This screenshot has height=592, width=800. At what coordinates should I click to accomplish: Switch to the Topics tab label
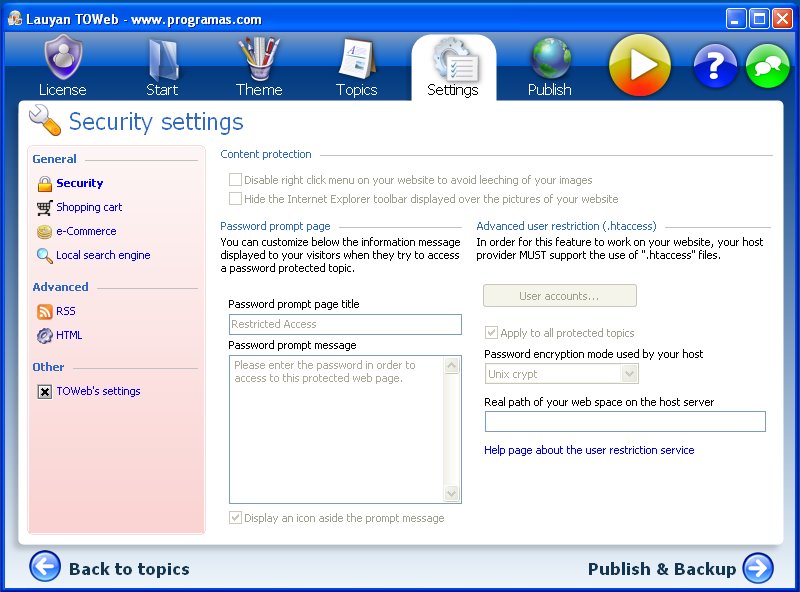(357, 90)
